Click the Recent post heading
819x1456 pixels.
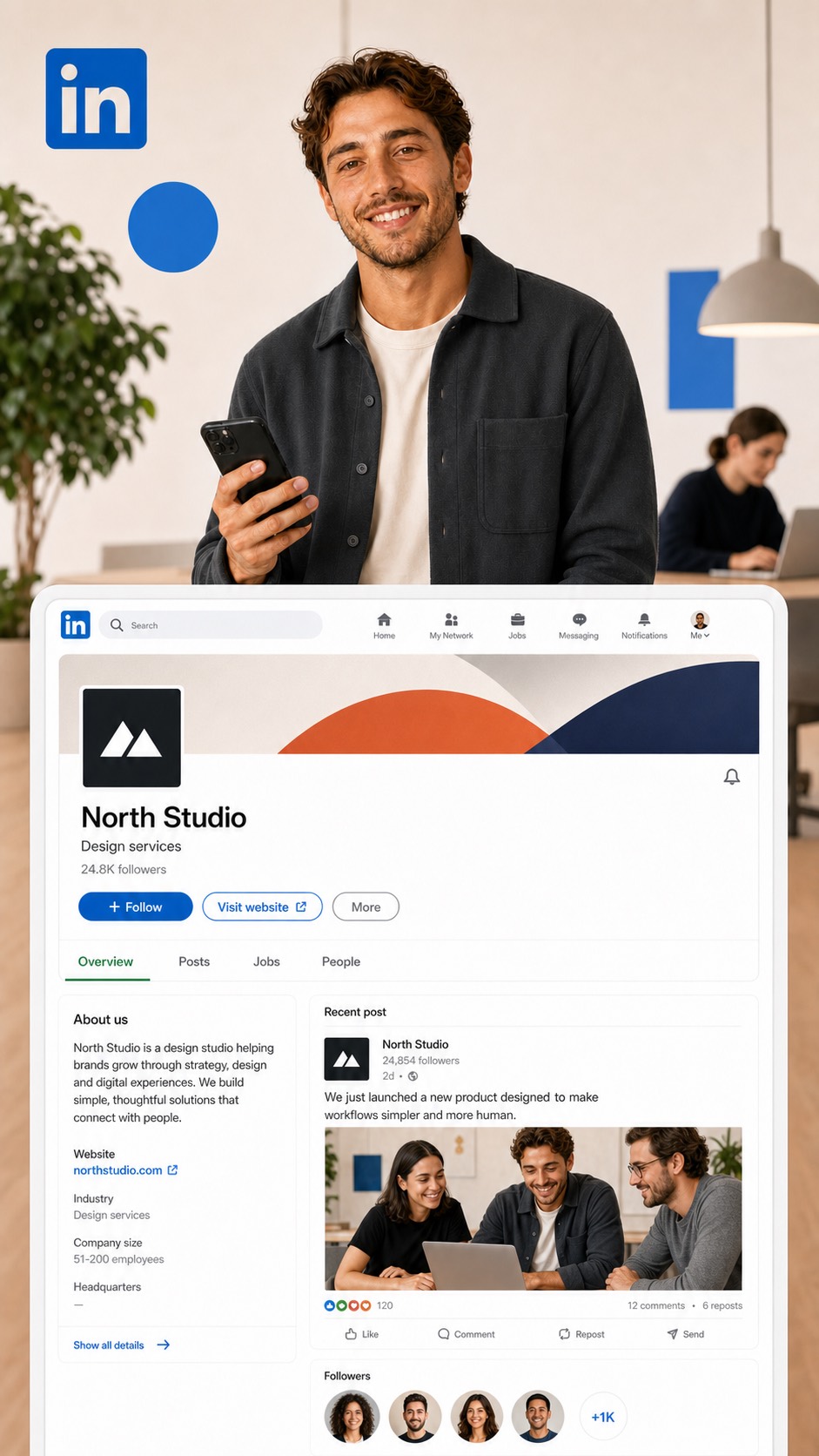(355, 1012)
